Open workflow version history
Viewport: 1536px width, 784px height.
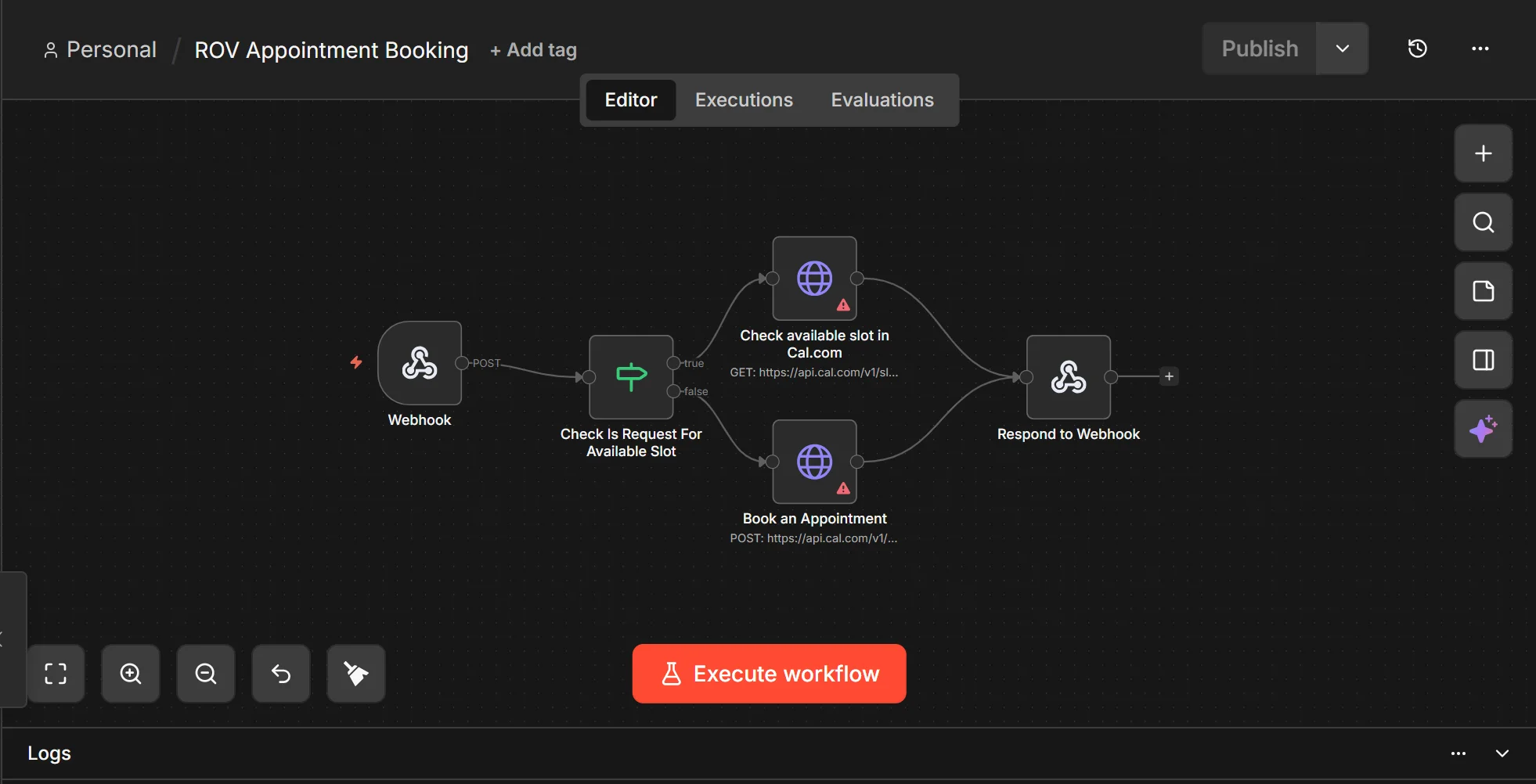tap(1418, 49)
